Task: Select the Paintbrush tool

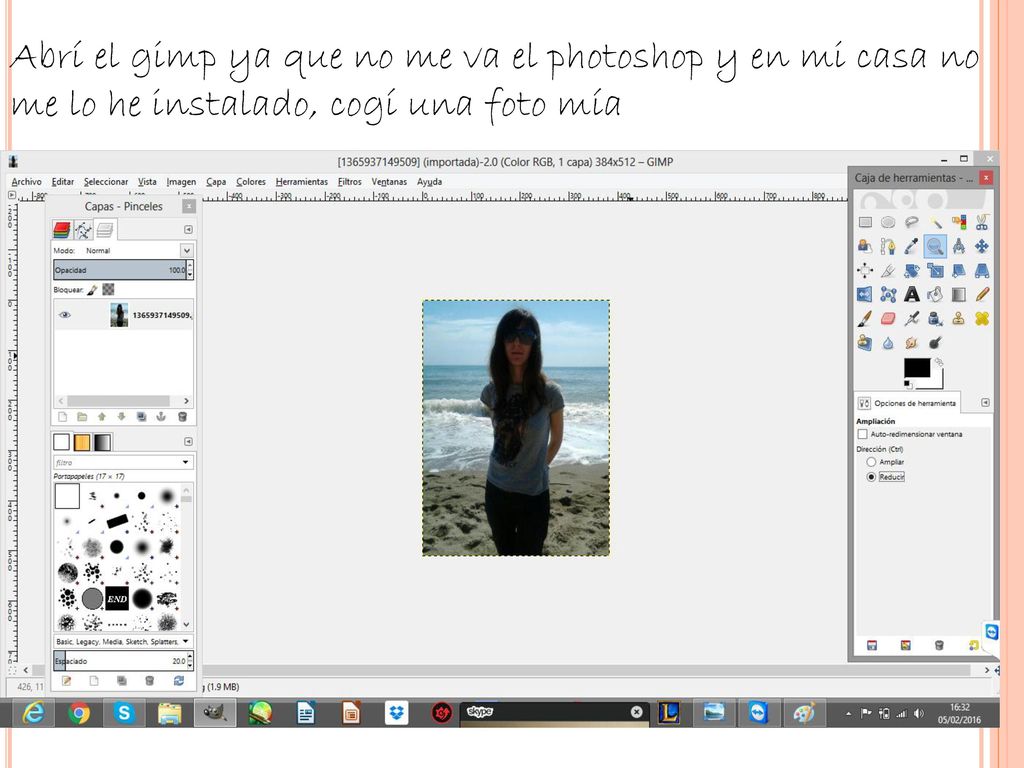Action: (x=865, y=319)
